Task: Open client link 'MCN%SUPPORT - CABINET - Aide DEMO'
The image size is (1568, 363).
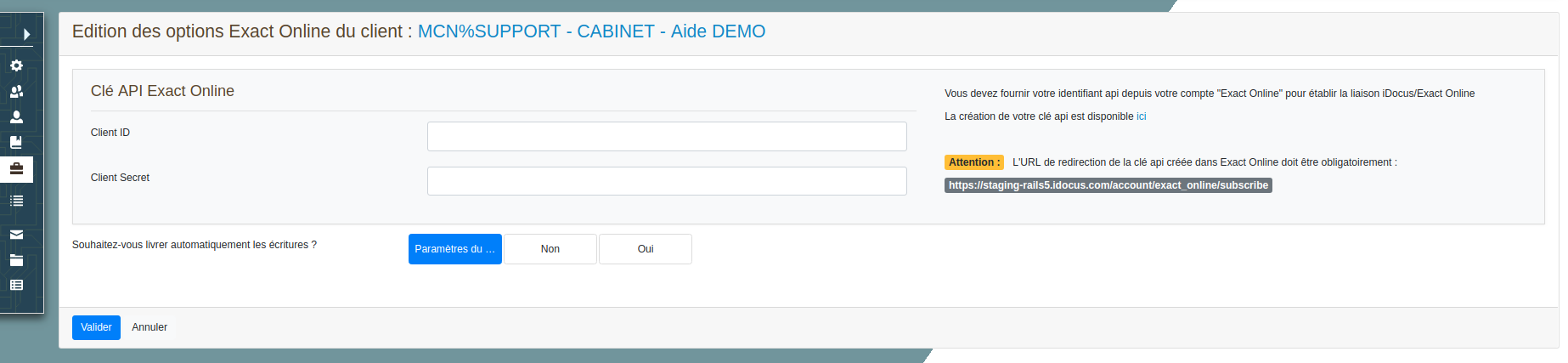Action: [591, 31]
